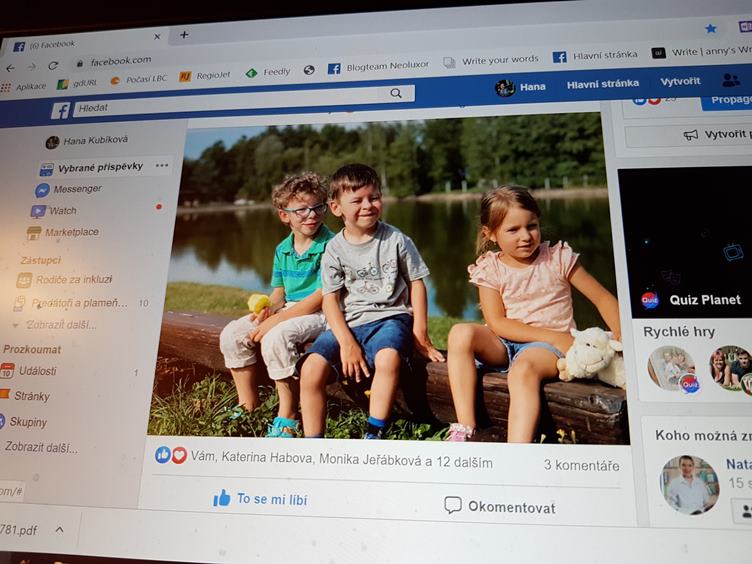Open friend requests icon in top bar
Screen dimensions: 752x564
[x=731, y=80]
